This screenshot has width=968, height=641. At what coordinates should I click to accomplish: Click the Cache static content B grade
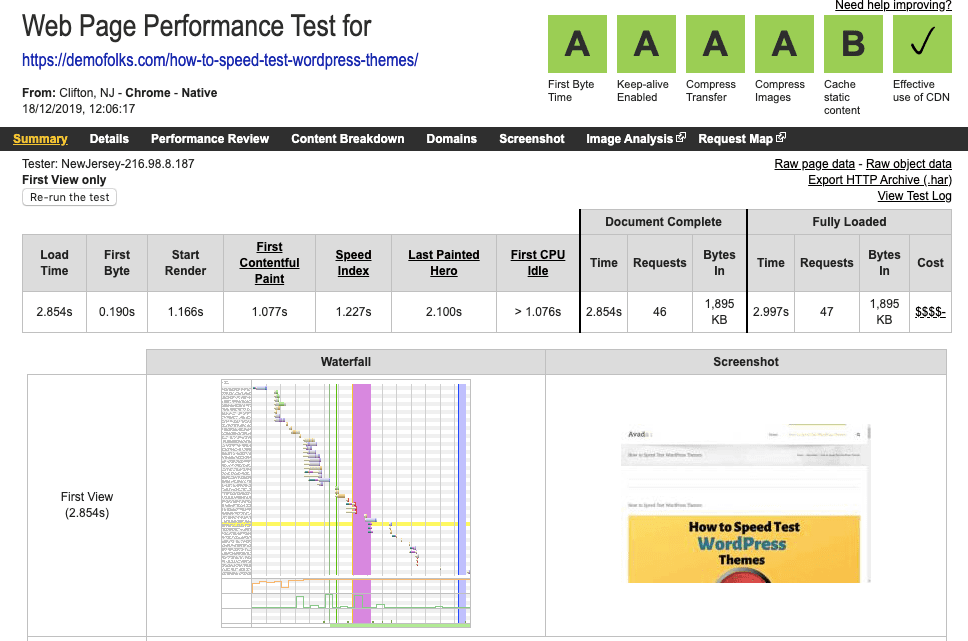(x=852, y=44)
